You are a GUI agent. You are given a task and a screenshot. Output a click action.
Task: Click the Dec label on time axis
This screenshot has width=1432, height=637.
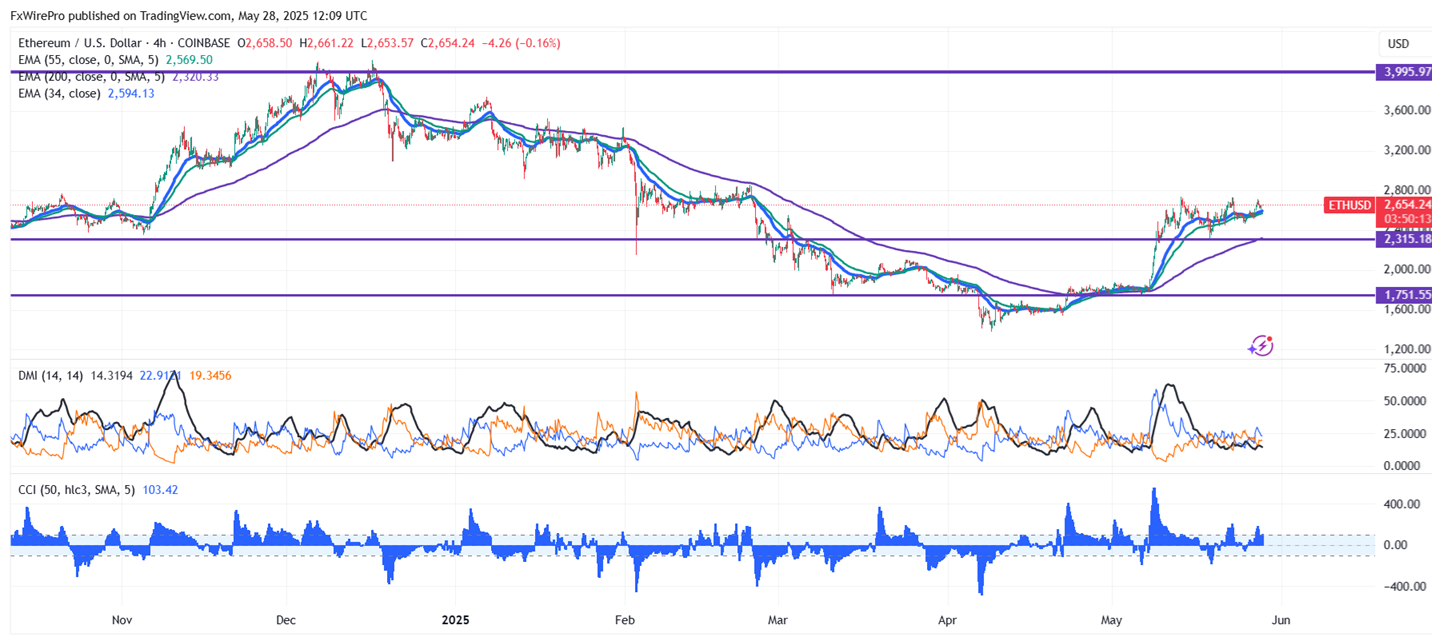285,620
